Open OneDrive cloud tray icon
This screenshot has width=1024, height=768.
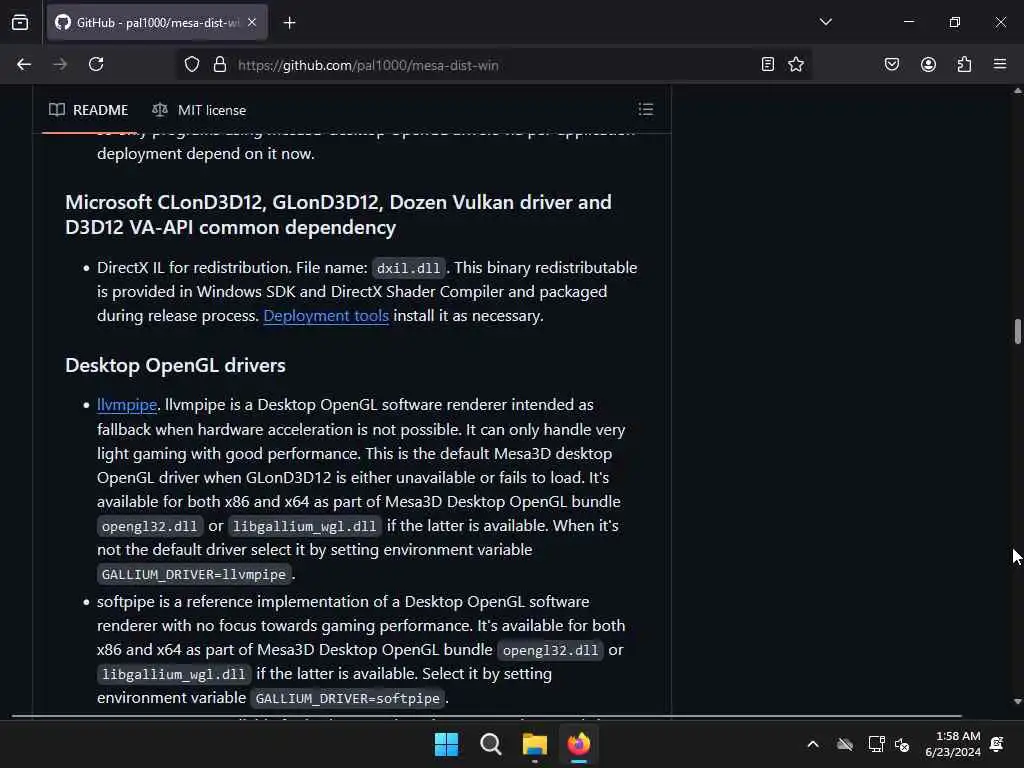tap(845, 744)
